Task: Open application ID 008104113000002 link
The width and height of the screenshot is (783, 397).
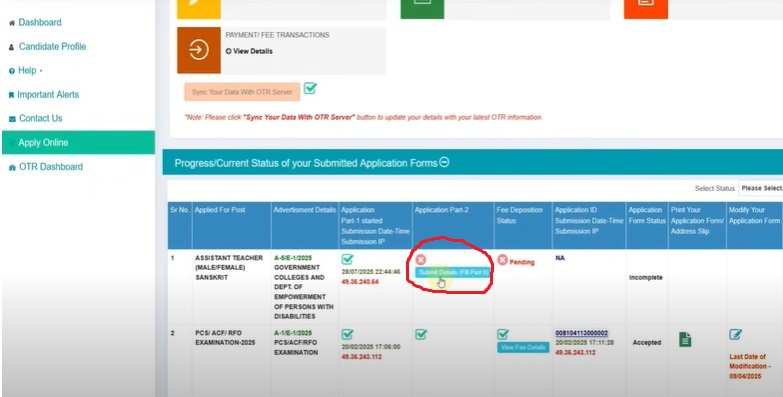Action: tap(582, 333)
